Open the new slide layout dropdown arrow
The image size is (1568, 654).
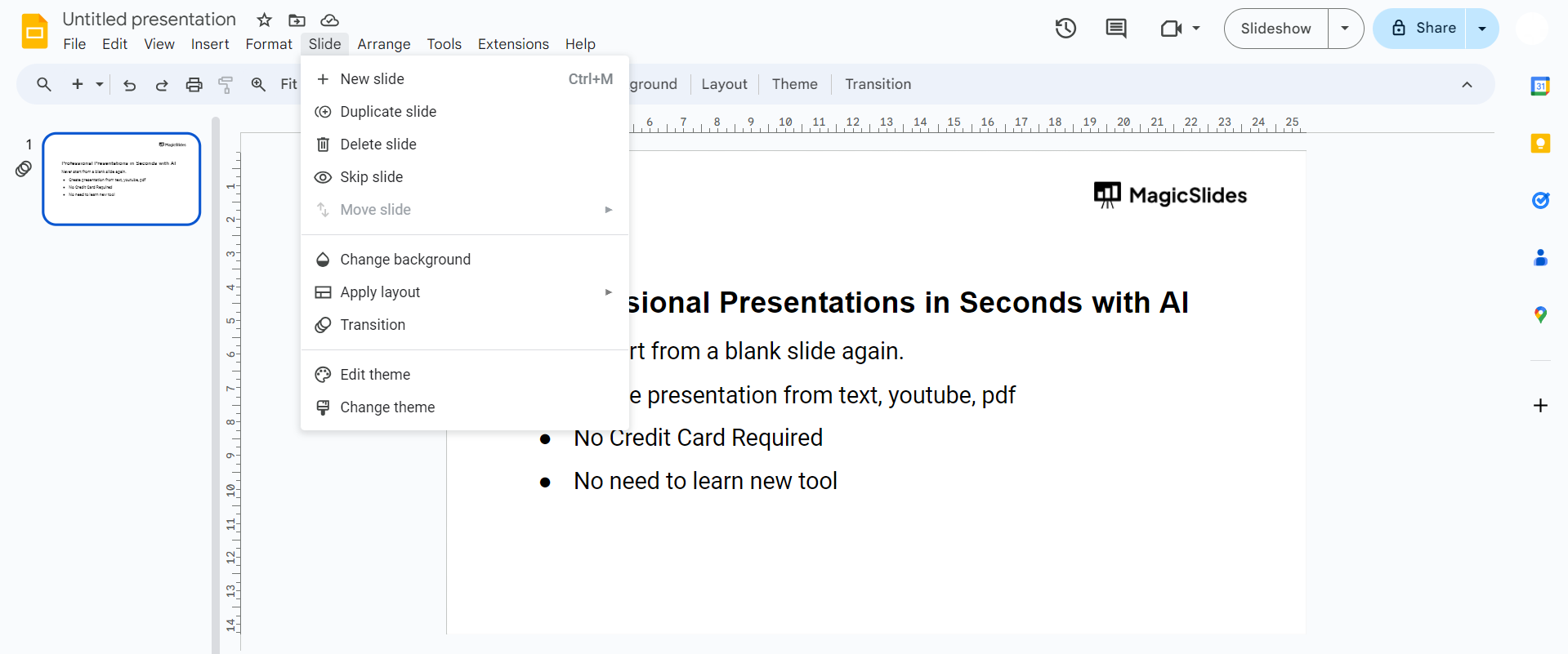(x=100, y=84)
